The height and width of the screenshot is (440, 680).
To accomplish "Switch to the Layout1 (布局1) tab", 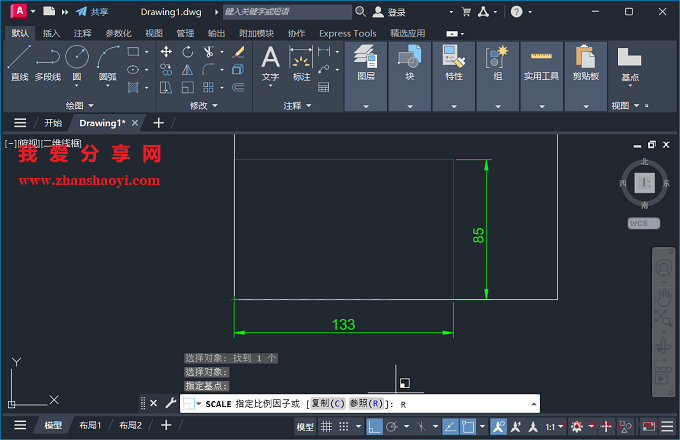I will [90, 426].
